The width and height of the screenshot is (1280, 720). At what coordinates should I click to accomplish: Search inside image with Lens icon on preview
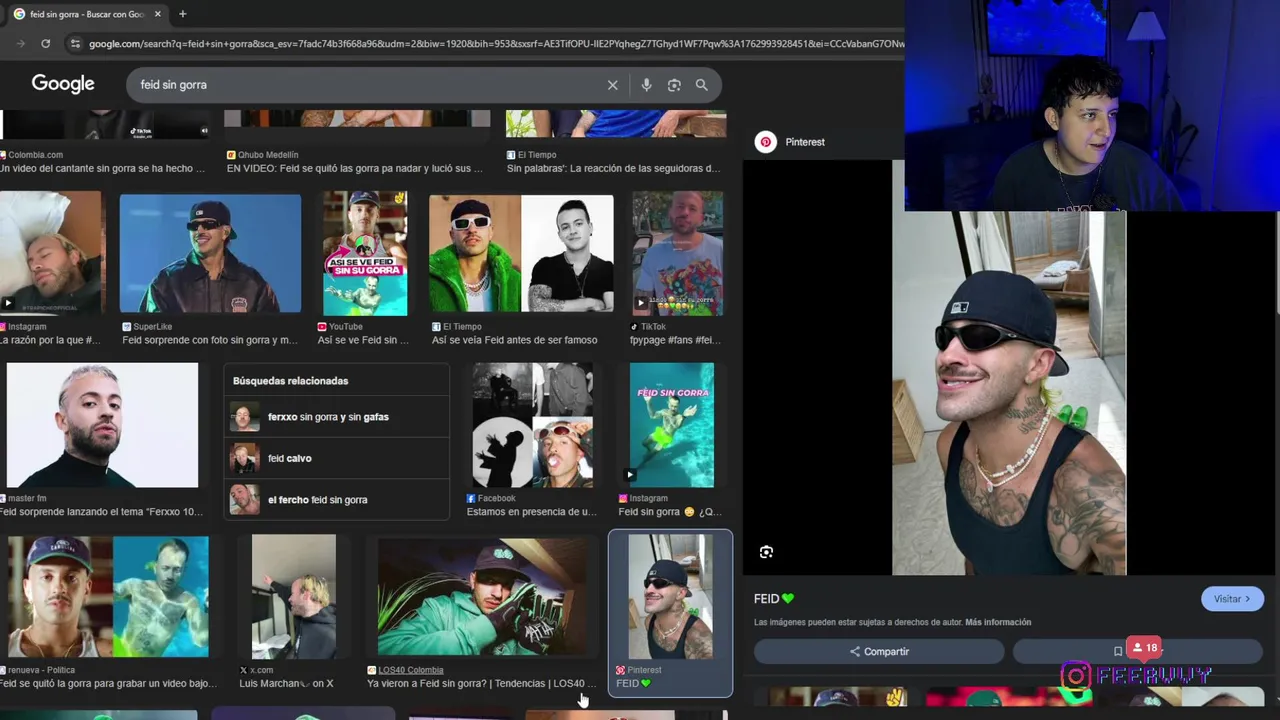tap(766, 552)
